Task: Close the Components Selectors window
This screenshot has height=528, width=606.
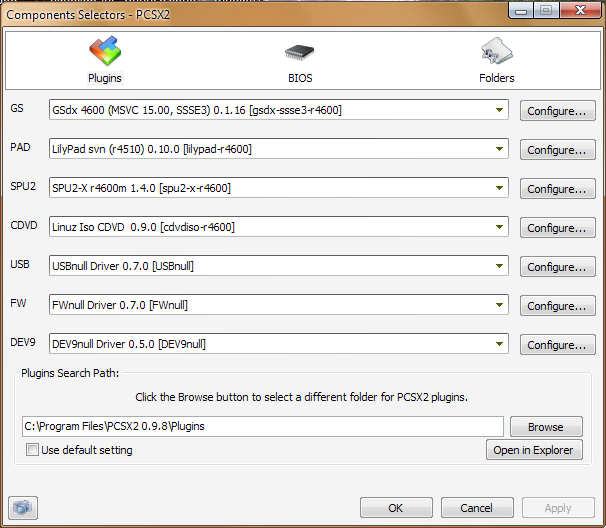Action: point(580,10)
